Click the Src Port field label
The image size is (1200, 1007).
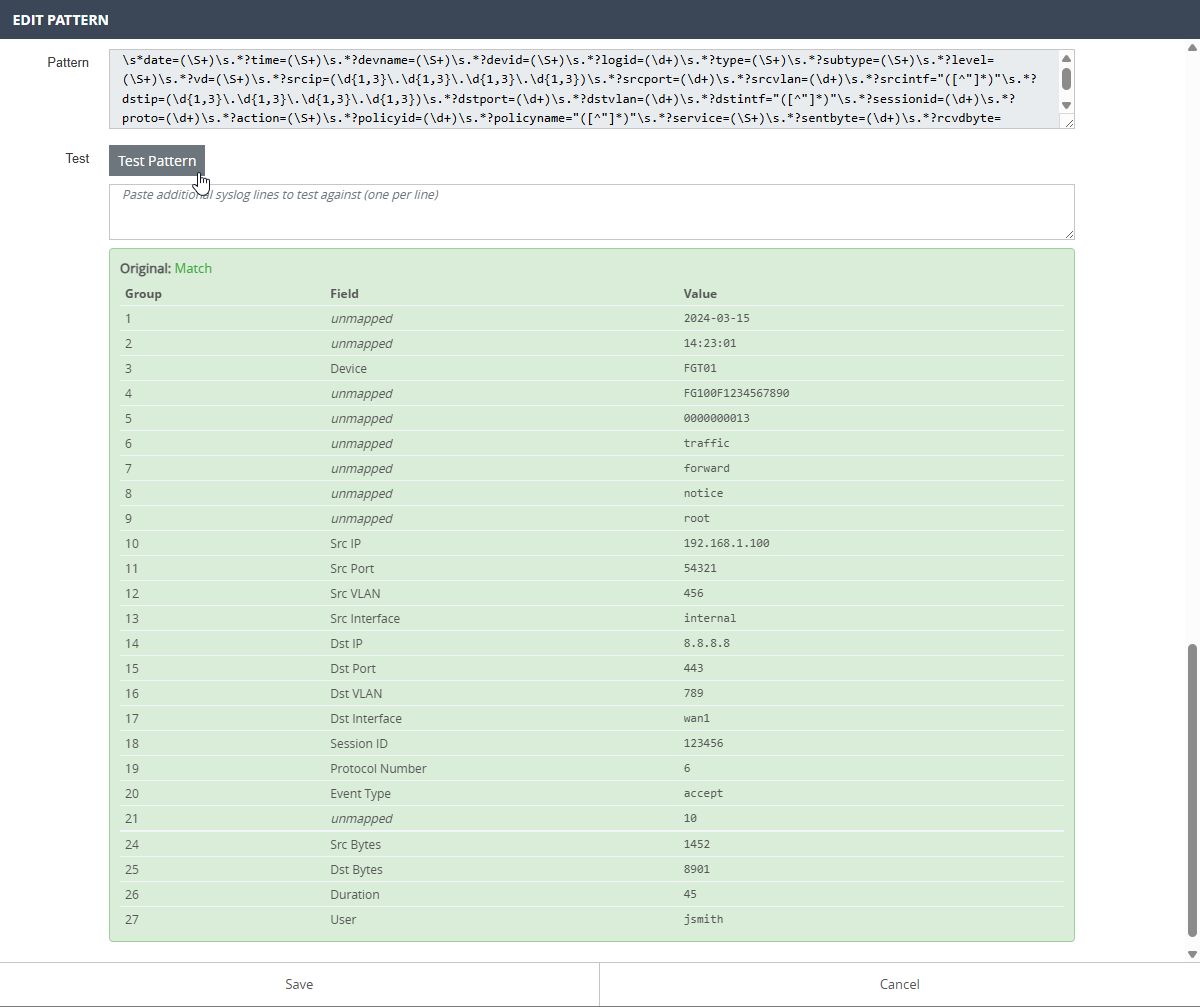[x=352, y=568]
